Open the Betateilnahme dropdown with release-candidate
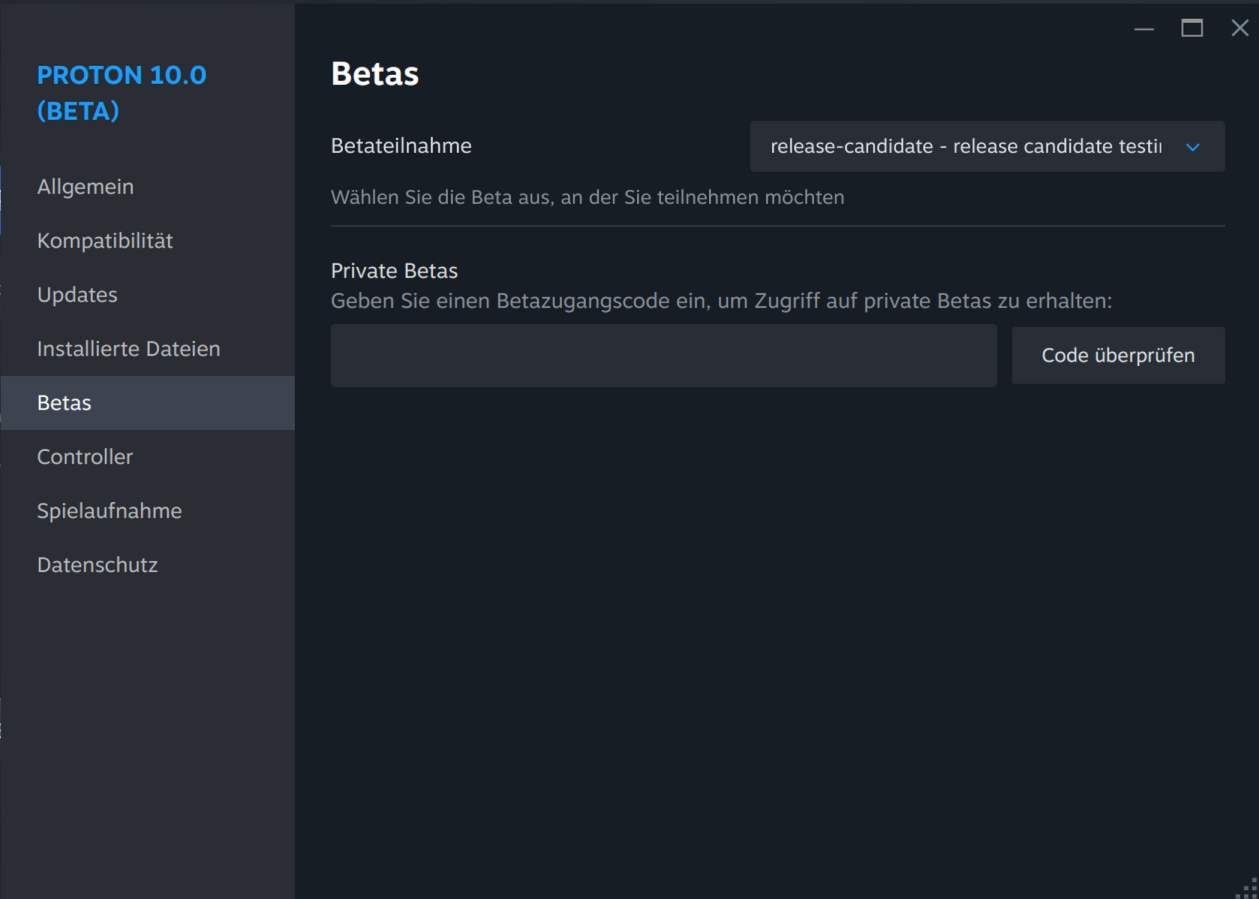 click(x=987, y=146)
